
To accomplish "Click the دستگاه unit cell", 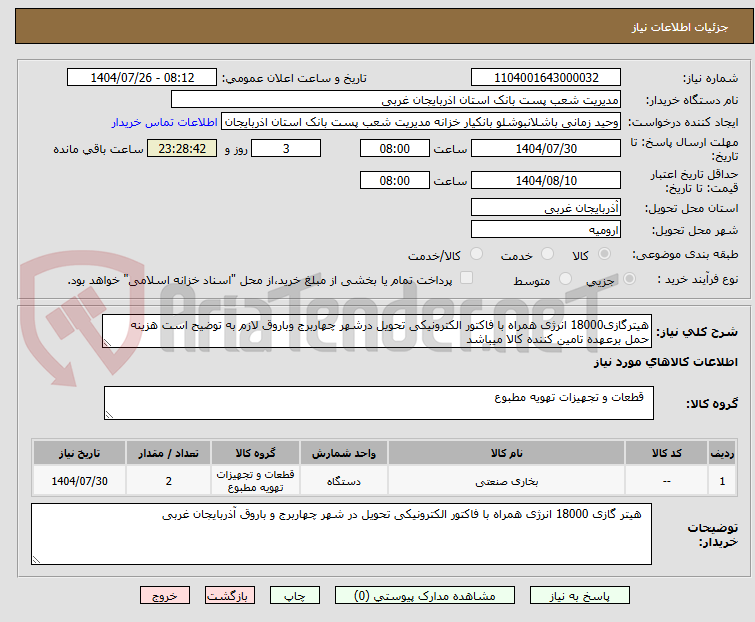I will click(x=344, y=481).
